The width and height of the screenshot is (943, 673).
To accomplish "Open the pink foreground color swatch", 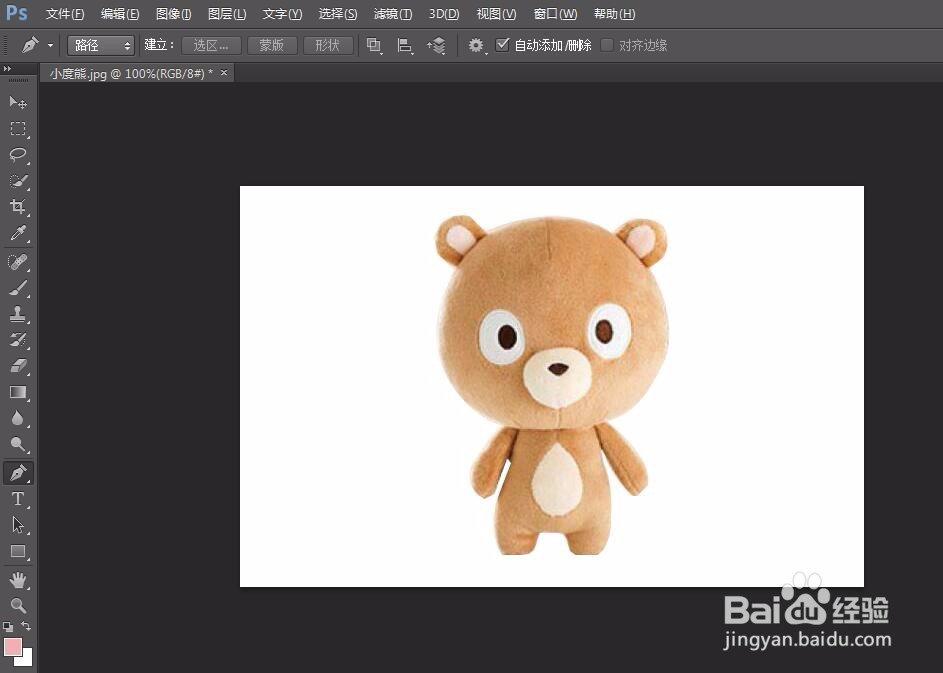I will (13, 647).
